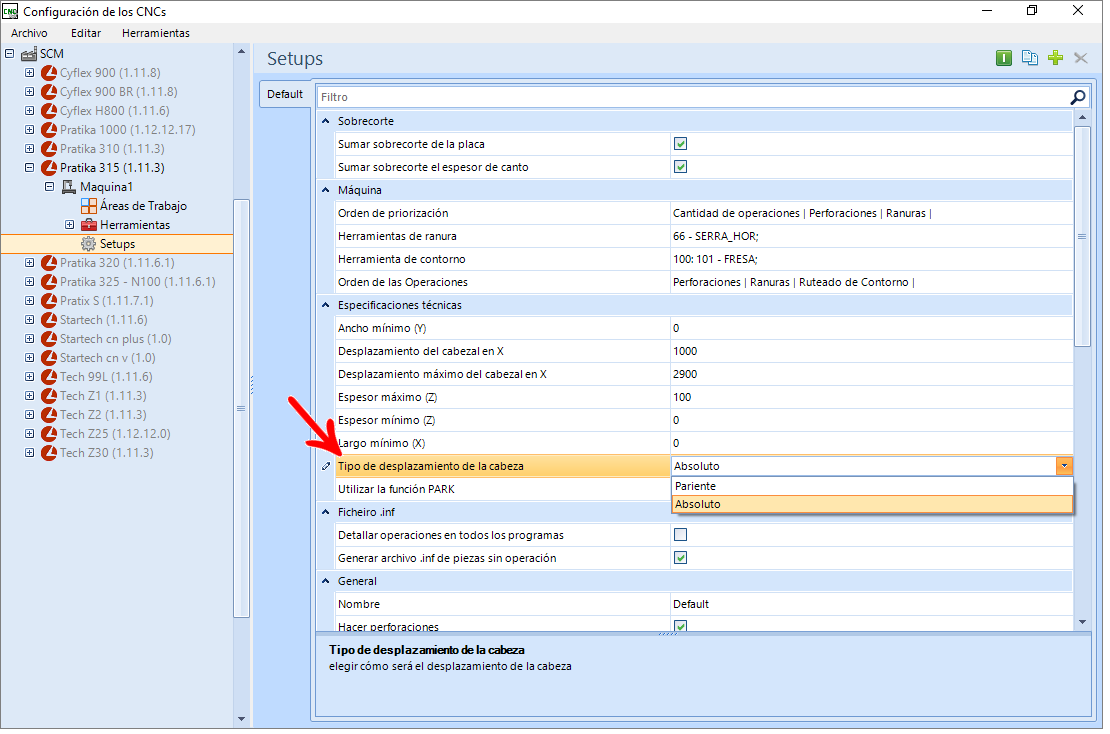
Task: Click the Tech Z25 machine icon
Action: pyautogui.click(x=49, y=434)
